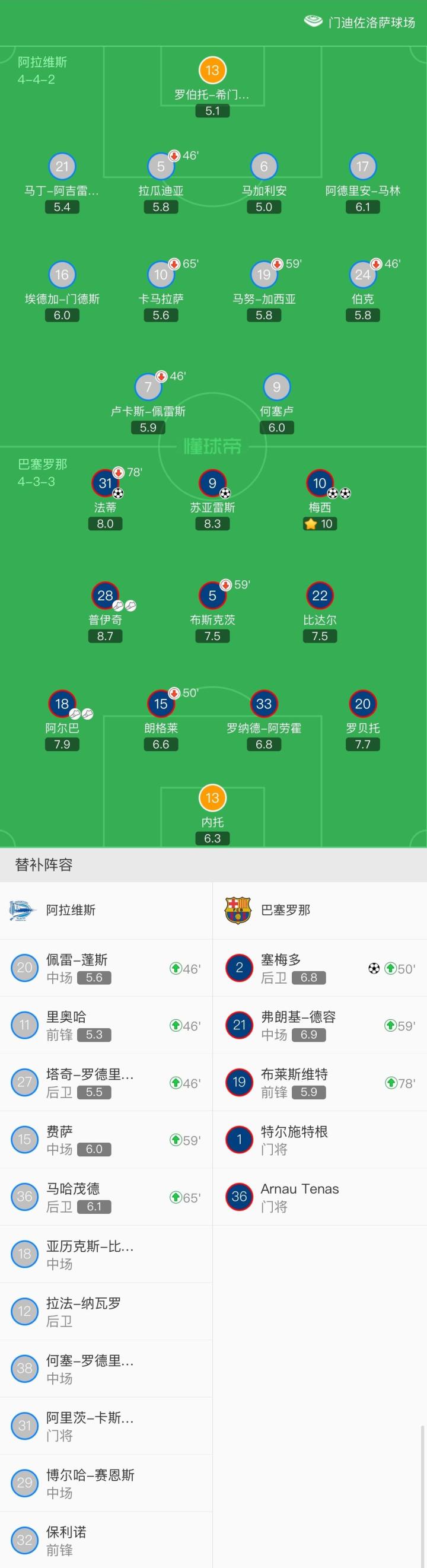Open Alavés goalkeeper number 13 badge

click(212, 71)
